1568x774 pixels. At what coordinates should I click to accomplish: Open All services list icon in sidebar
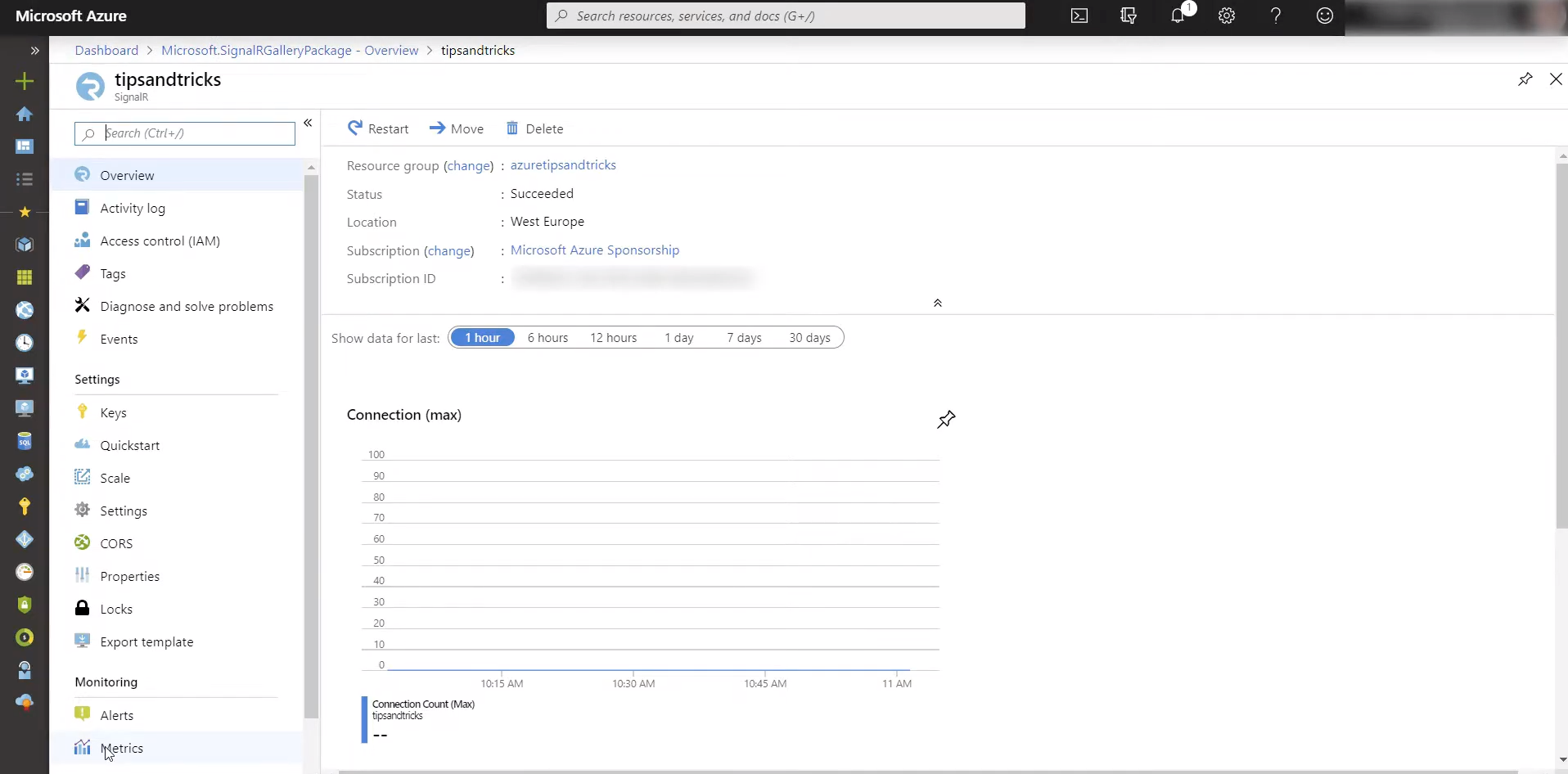coord(25,179)
